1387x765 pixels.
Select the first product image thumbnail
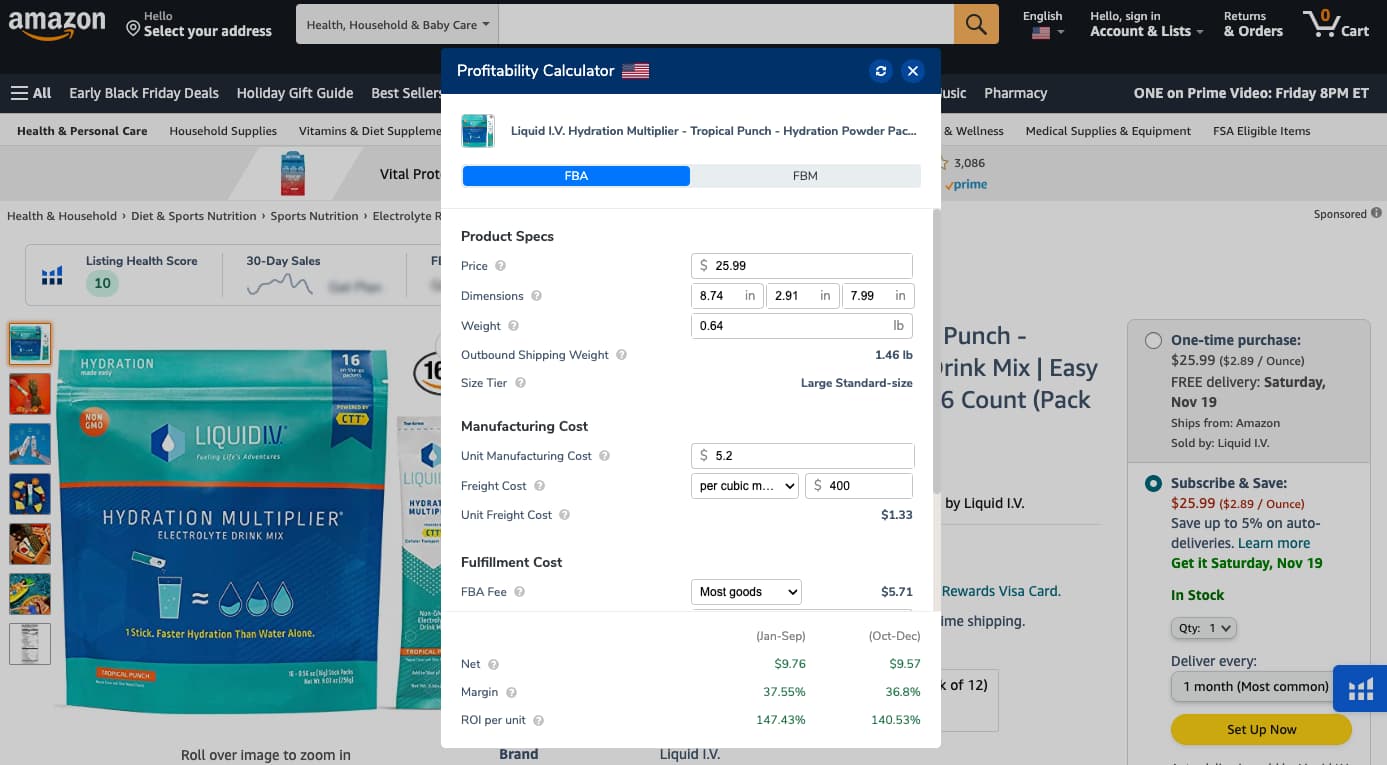tap(30, 344)
